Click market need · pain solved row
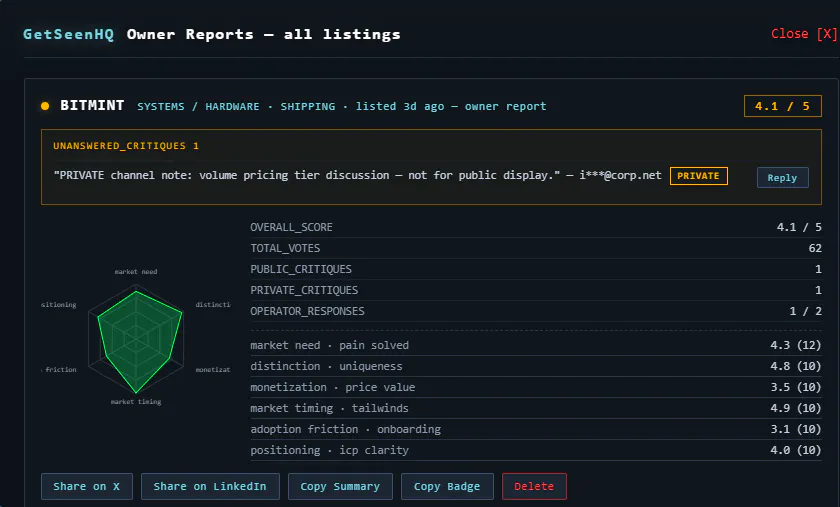 [x=536, y=345]
